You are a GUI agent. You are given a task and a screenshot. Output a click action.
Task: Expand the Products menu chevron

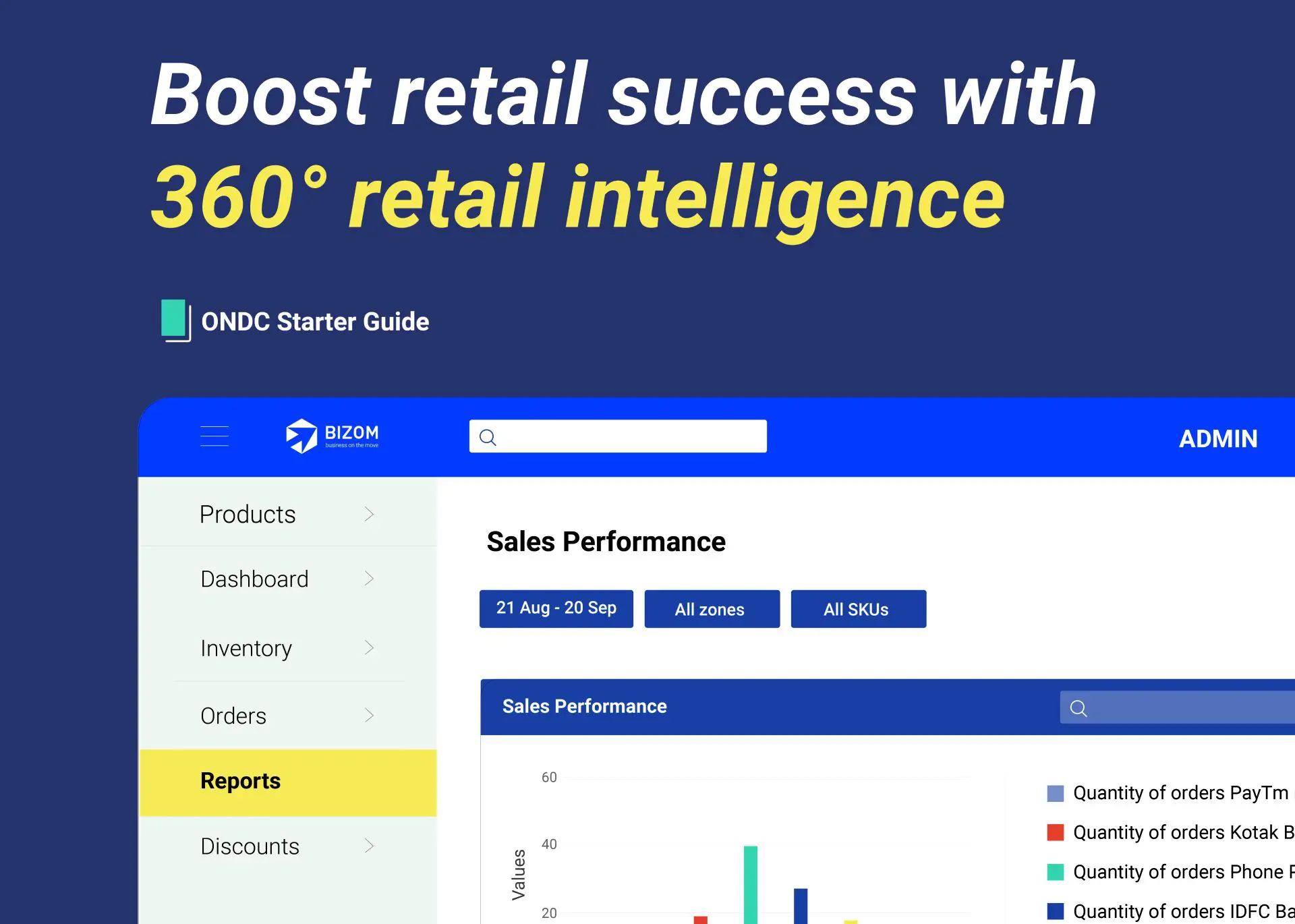click(369, 514)
